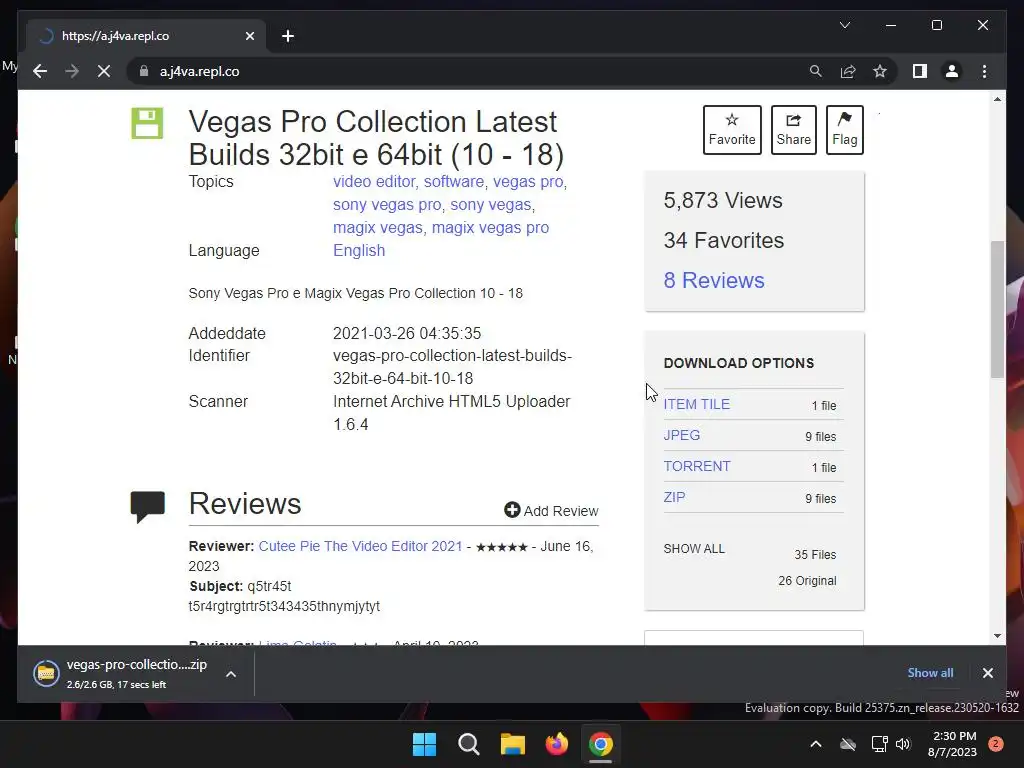Select the JPEG download option
Screen dimensions: 1024x768
682,435
